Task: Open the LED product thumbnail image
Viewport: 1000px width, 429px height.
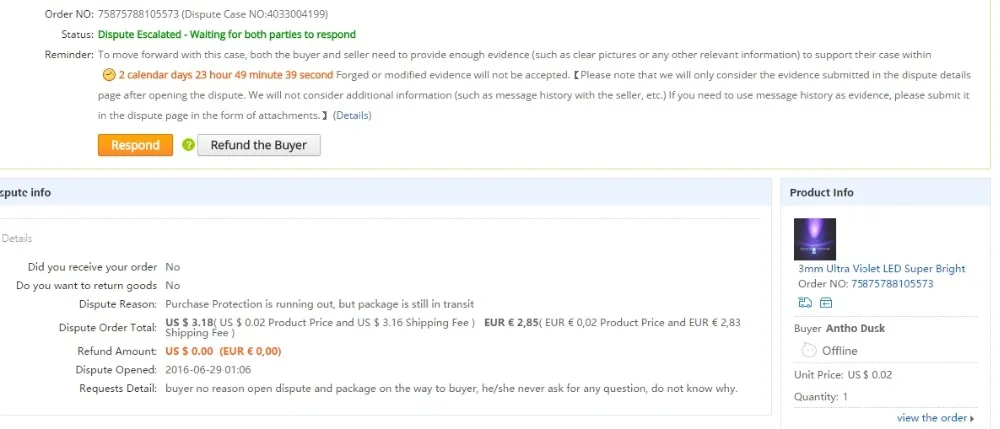Action: point(814,239)
